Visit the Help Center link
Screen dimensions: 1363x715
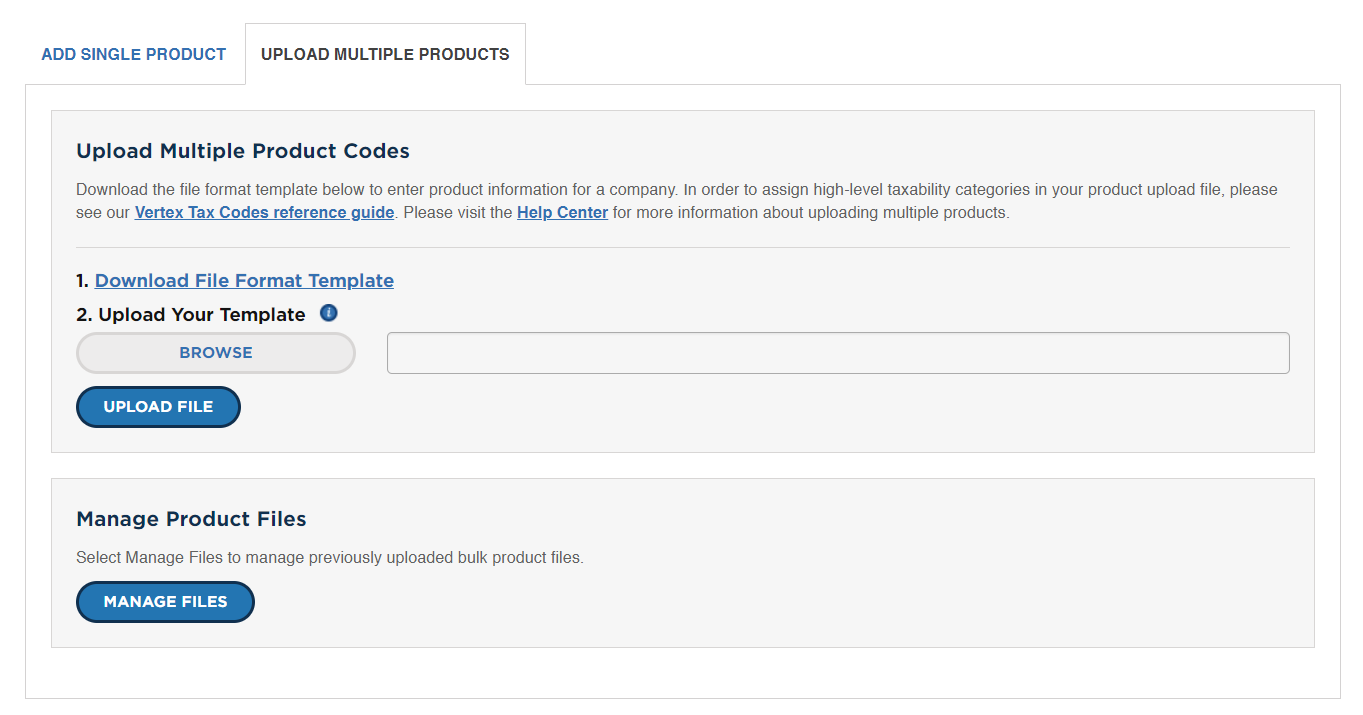click(562, 212)
